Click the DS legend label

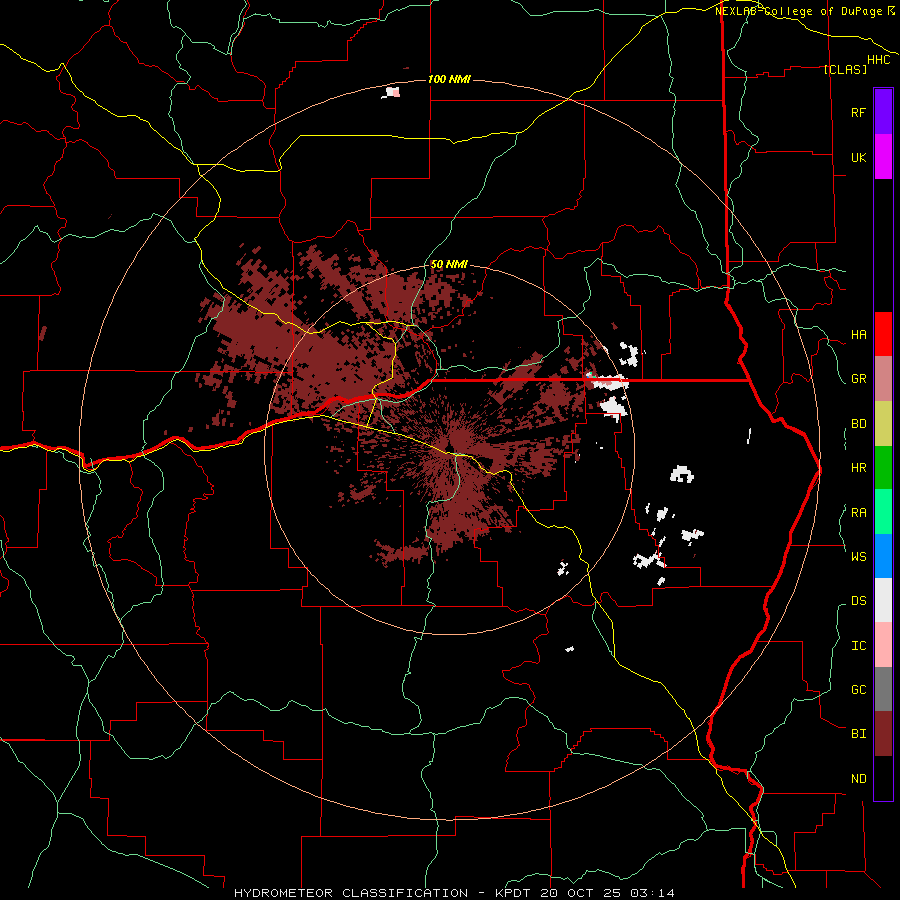(x=858, y=601)
